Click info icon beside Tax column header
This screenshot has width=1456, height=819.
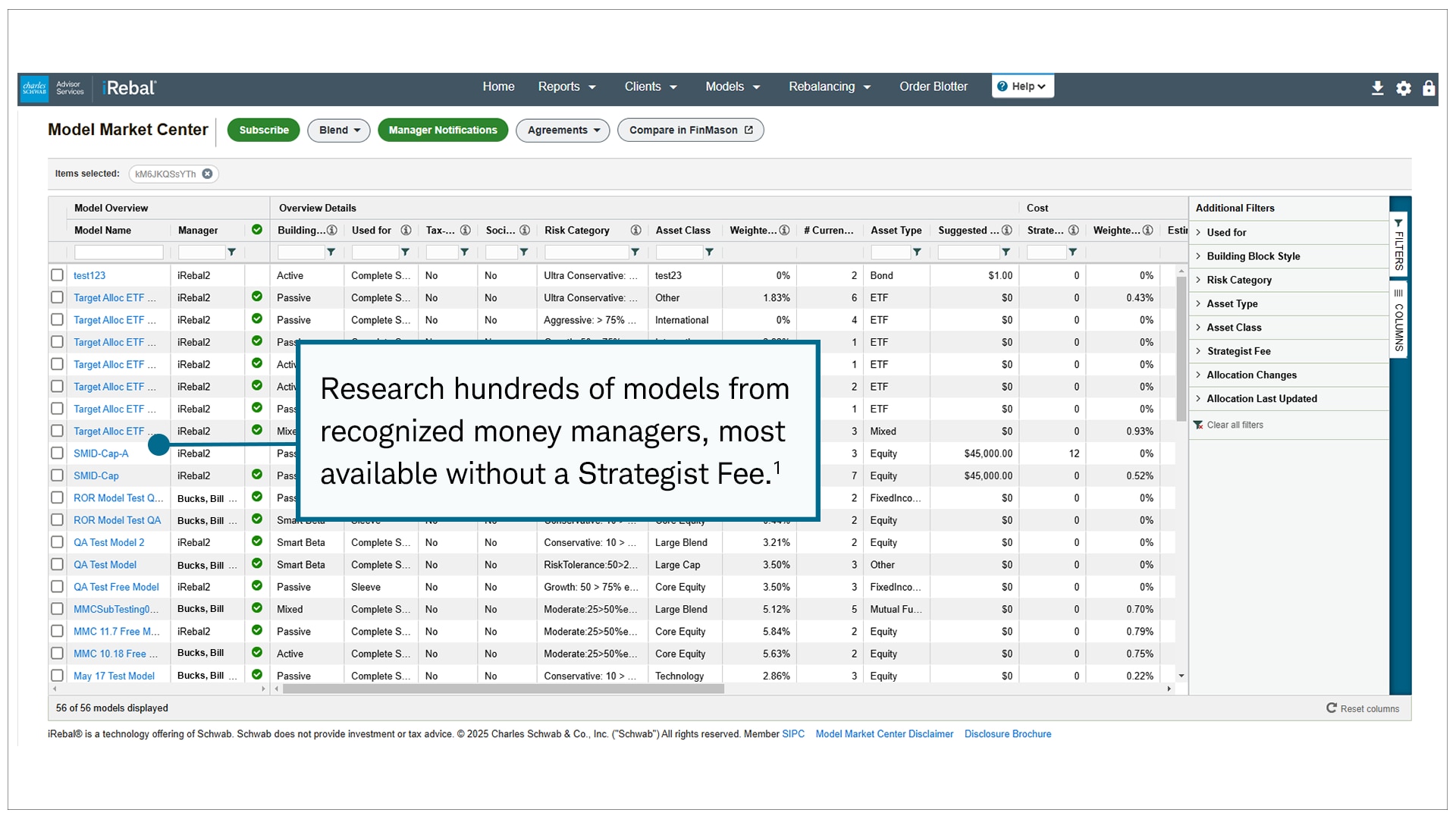466,230
